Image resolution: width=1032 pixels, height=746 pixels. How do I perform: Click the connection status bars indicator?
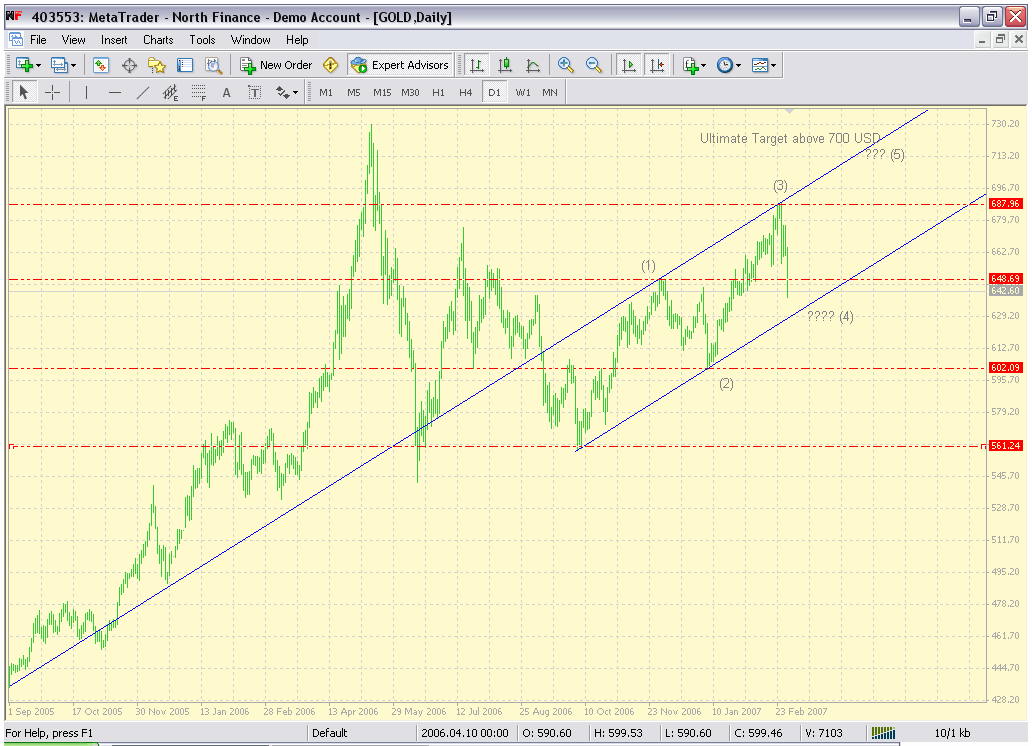click(x=883, y=733)
